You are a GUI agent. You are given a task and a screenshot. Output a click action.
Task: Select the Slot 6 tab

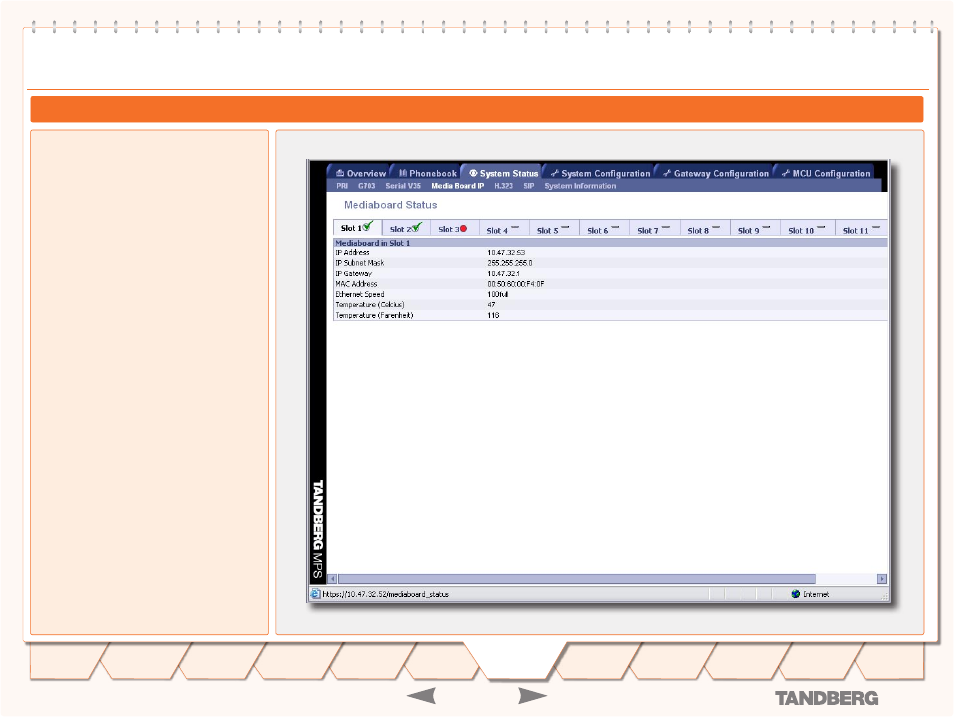click(604, 229)
